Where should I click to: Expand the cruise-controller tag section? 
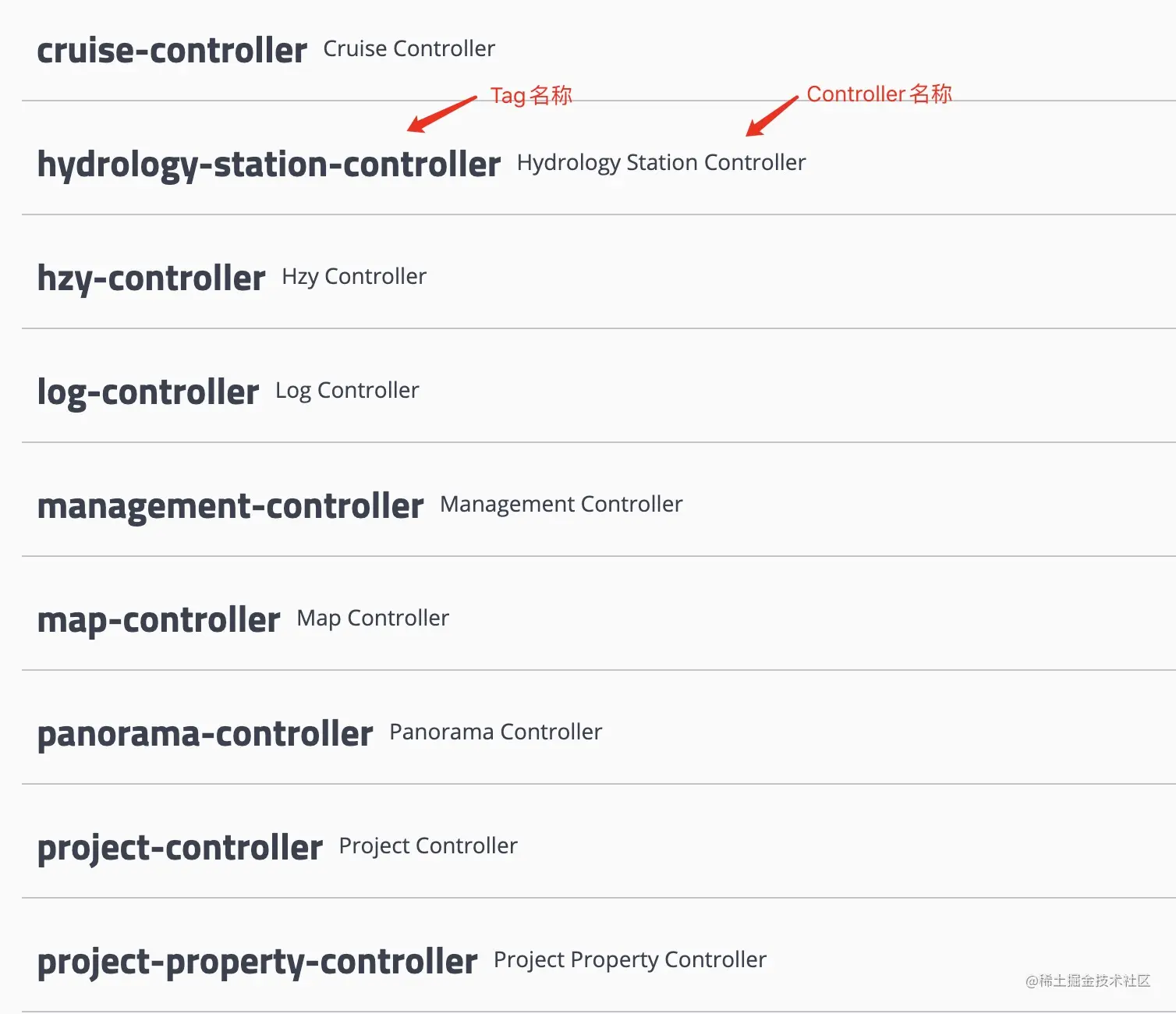[172, 51]
